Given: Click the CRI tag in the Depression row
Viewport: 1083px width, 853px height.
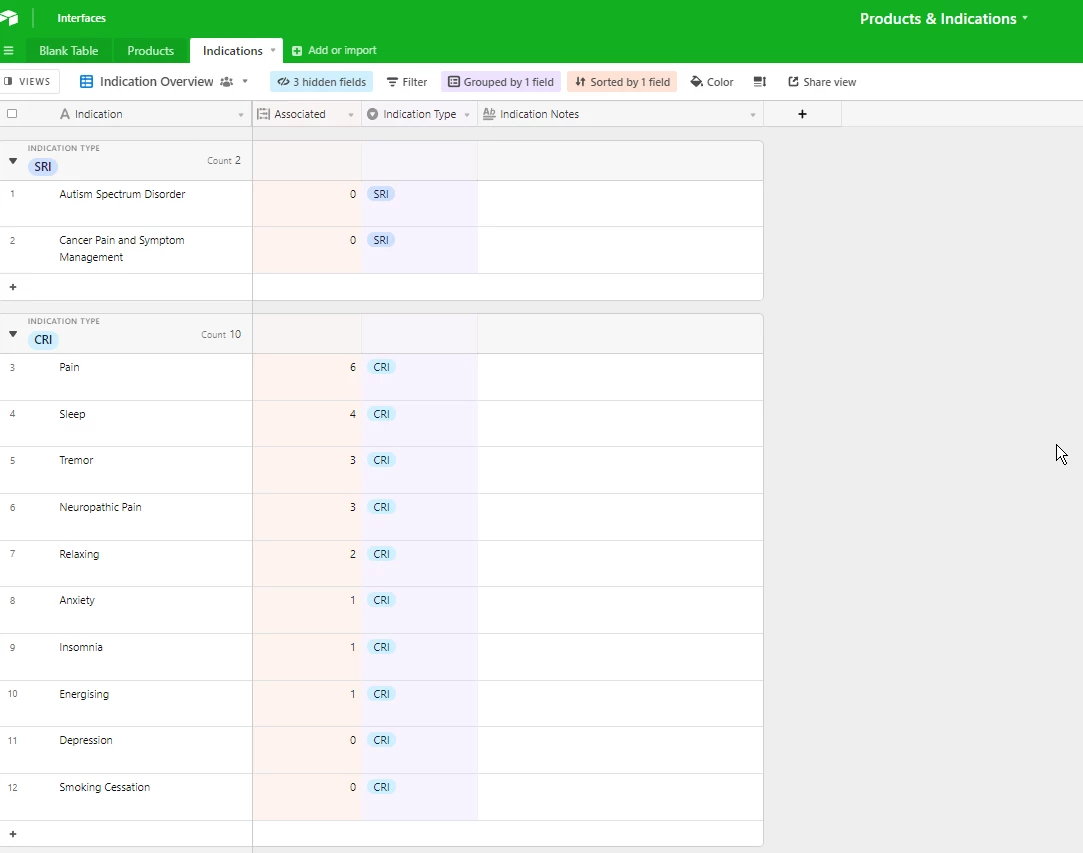Looking at the screenshot, I should [381, 740].
